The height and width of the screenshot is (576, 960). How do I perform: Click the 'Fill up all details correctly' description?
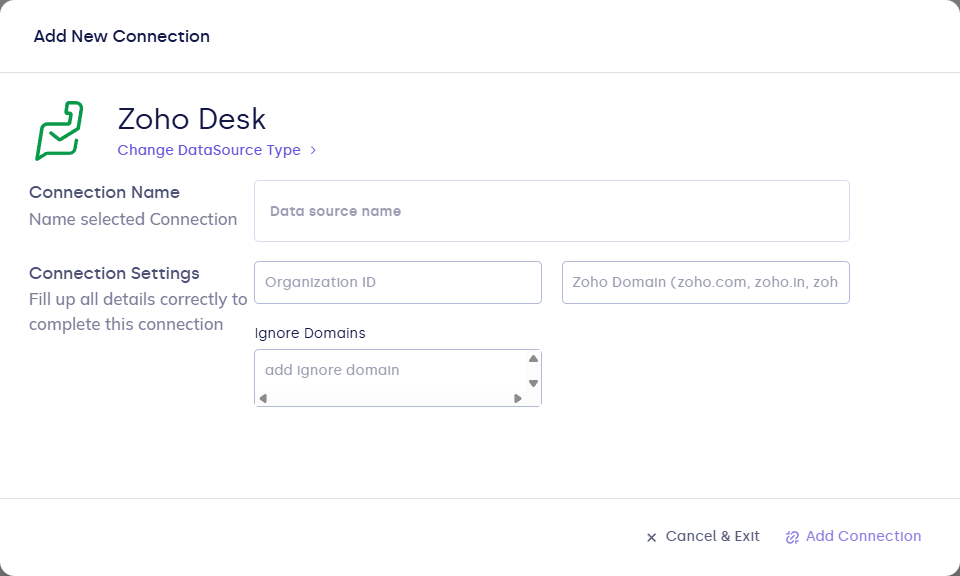(x=138, y=312)
